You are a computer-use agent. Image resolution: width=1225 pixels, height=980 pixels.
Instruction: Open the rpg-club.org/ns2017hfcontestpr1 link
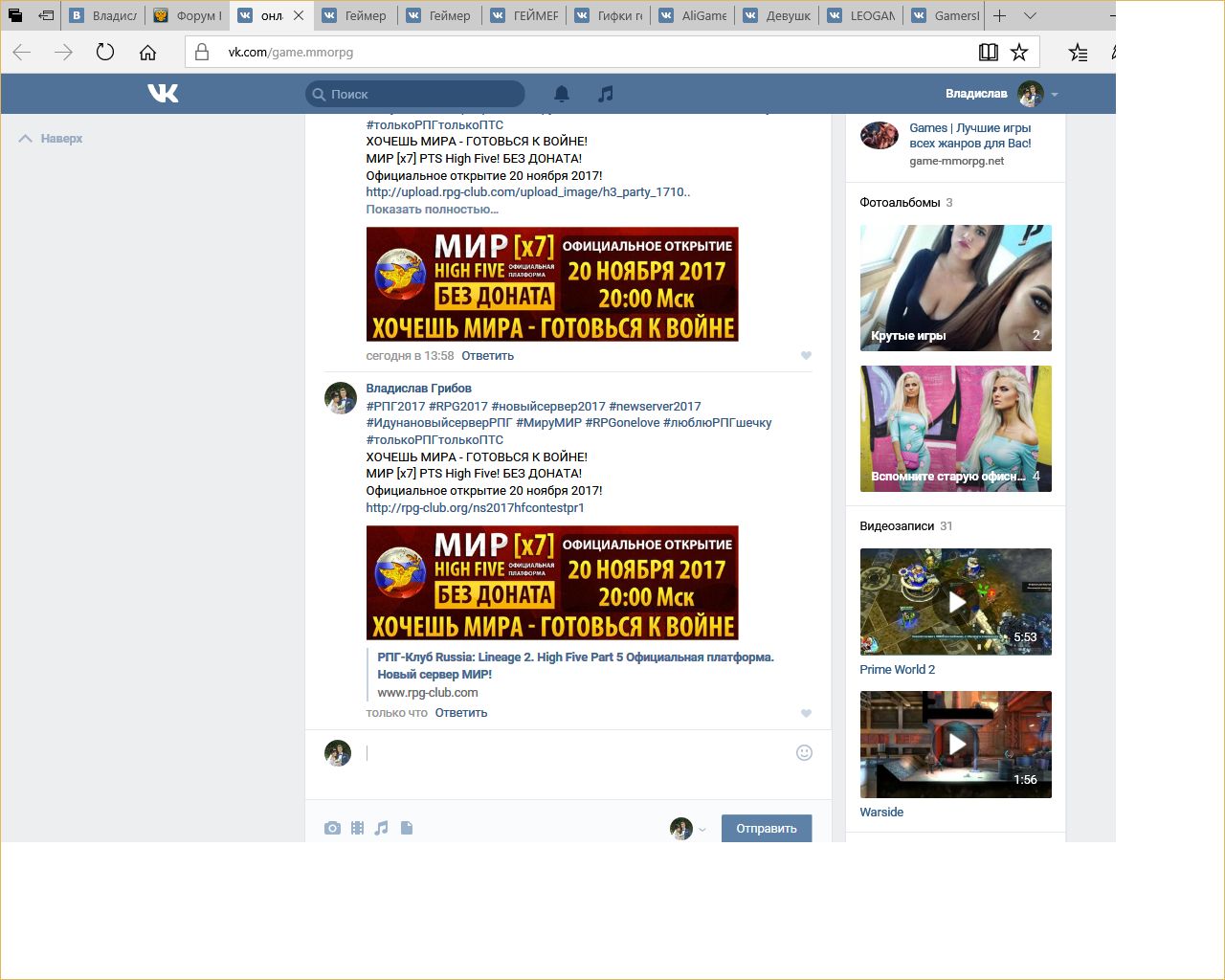click(x=475, y=507)
